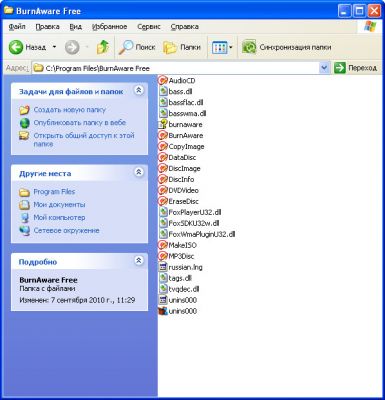Viewport: 385px width, 400px height.
Task: Select the russian.lng file icon
Action: pos(163,267)
